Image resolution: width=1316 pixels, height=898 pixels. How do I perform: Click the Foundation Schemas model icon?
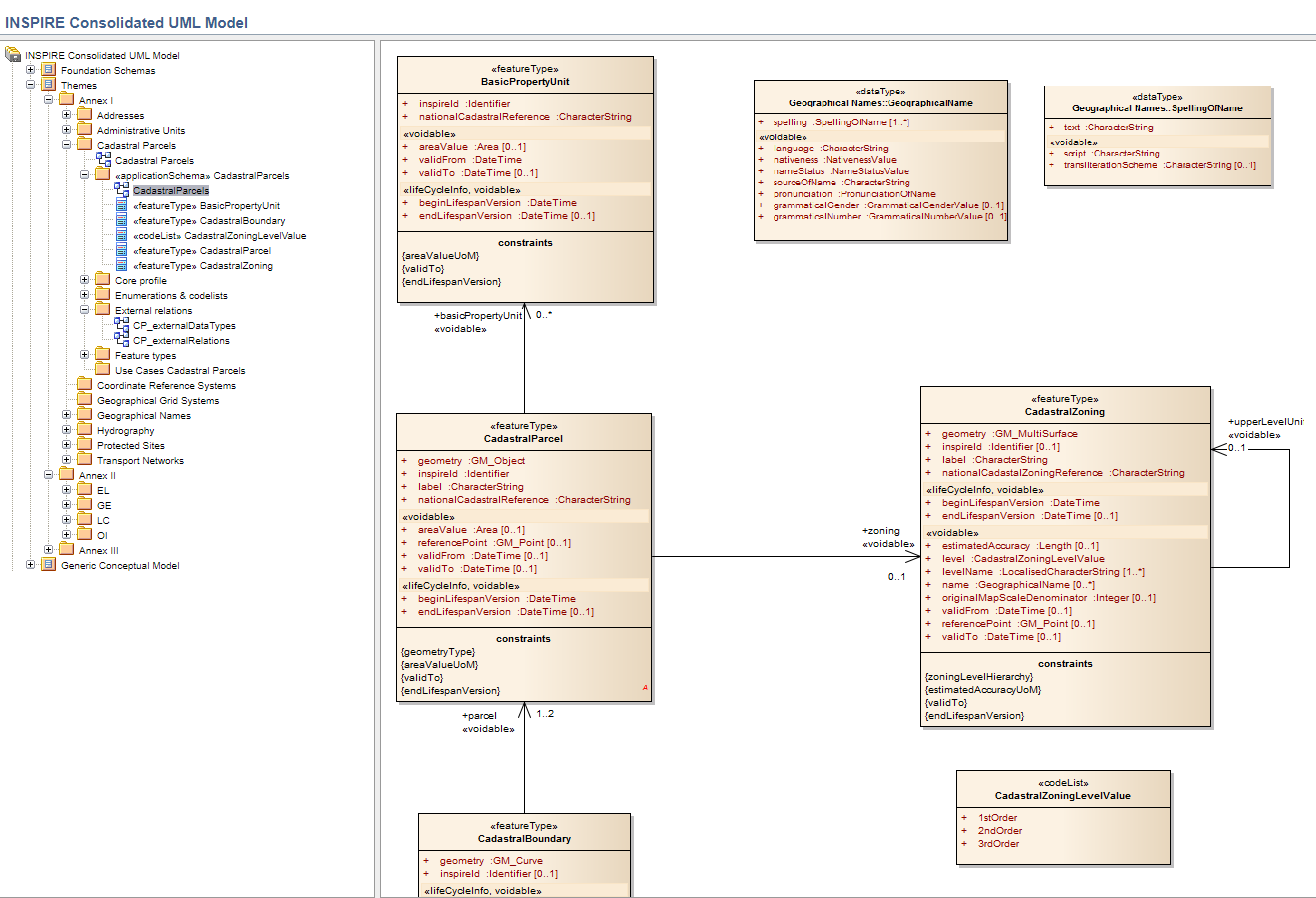point(47,70)
